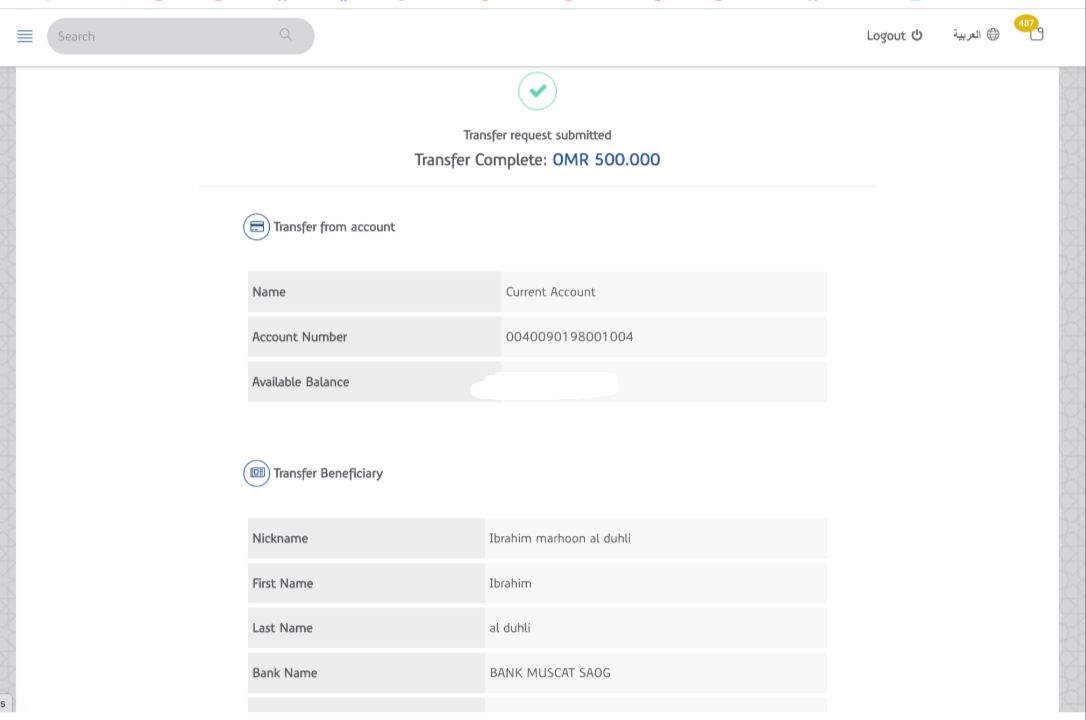Log out using the Logout link
Screen dimensions: 1086x720
pyautogui.click(x=885, y=36)
